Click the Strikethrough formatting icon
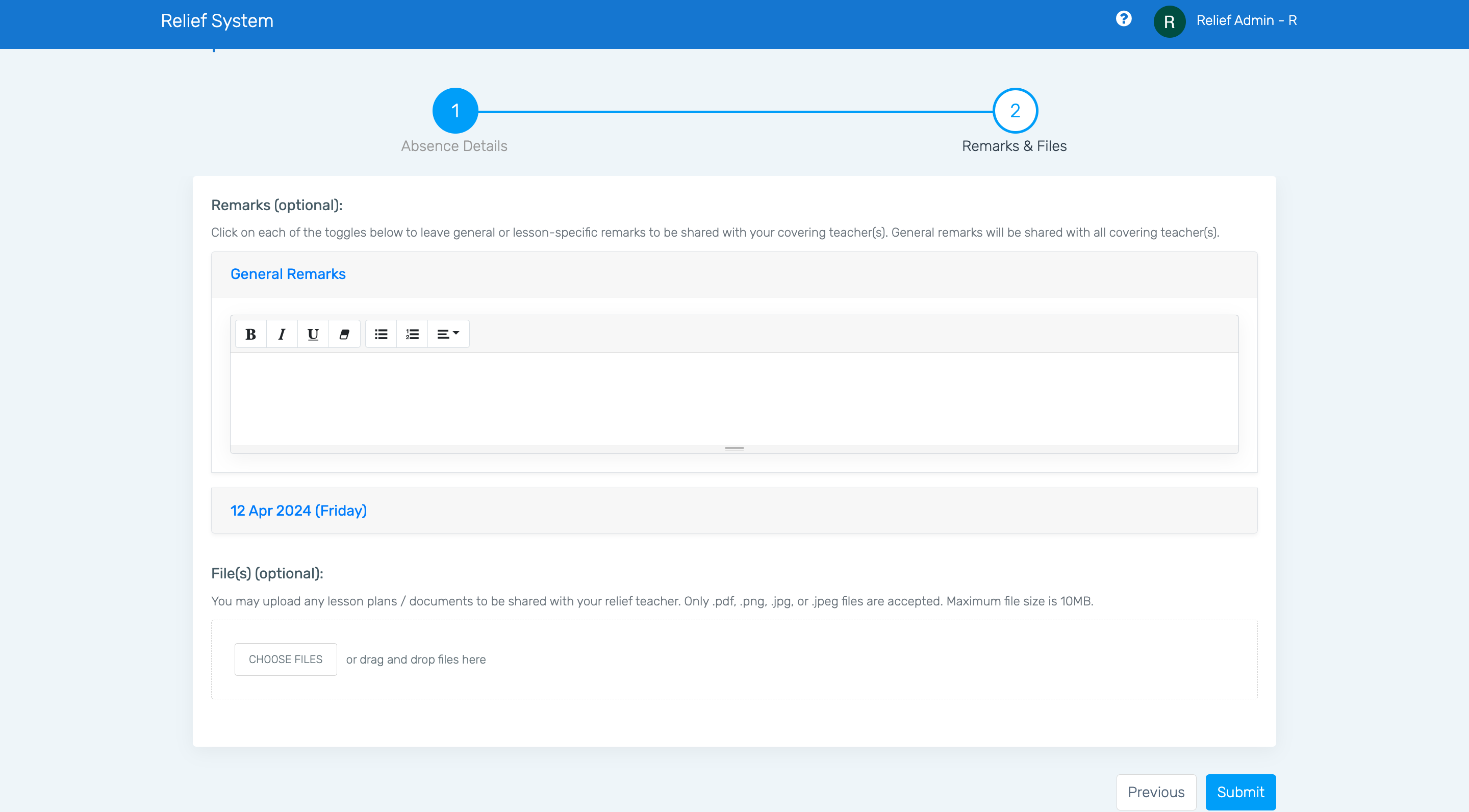1469x812 pixels. point(344,334)
